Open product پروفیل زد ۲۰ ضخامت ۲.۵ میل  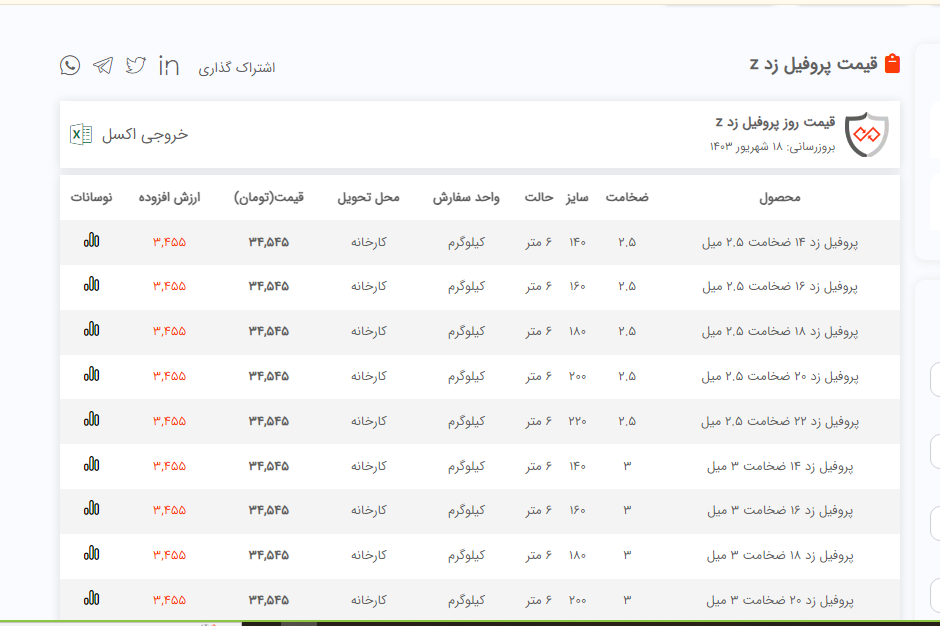point(779,376)
